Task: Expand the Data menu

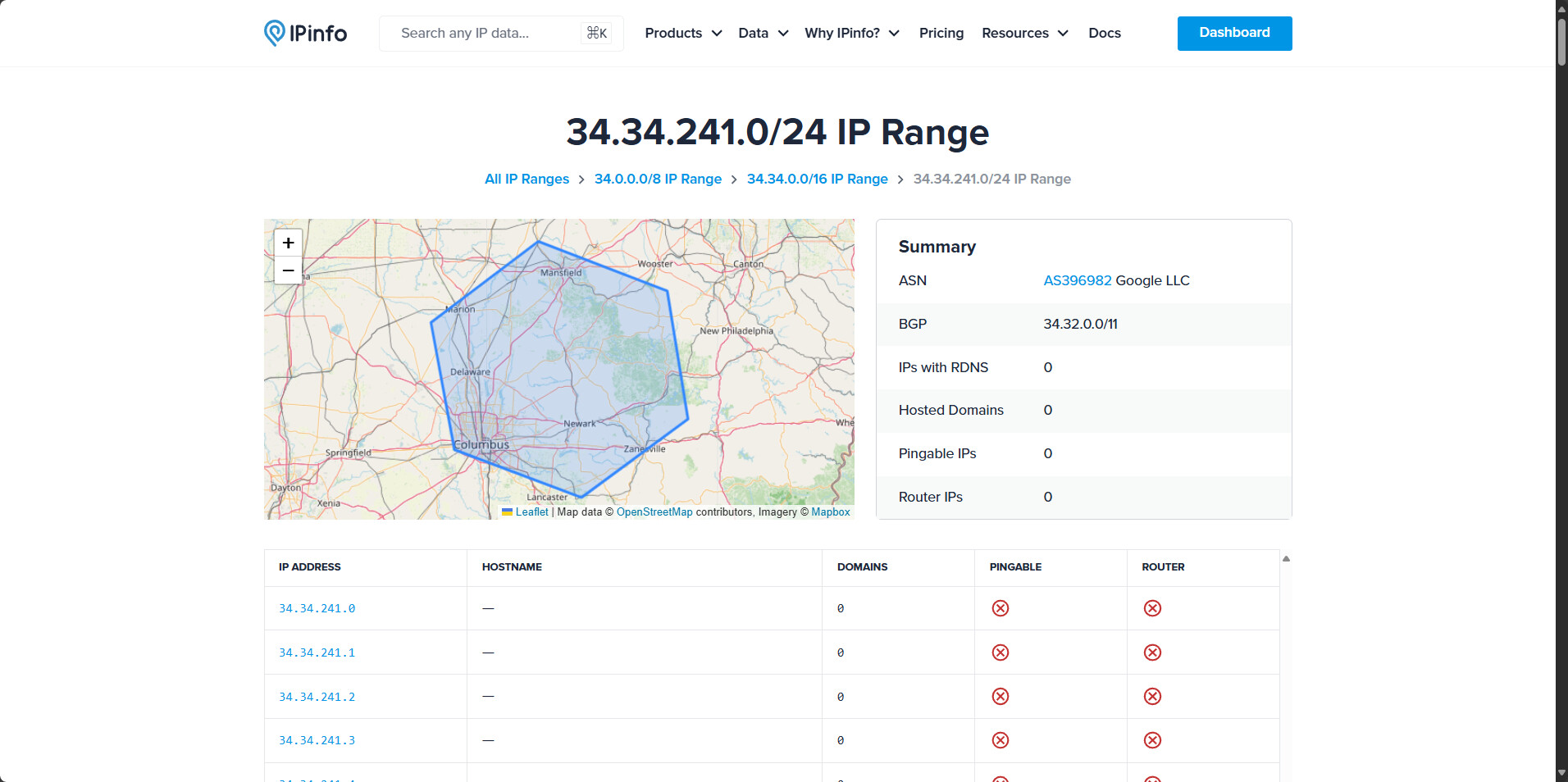Action: click(763, 33)
